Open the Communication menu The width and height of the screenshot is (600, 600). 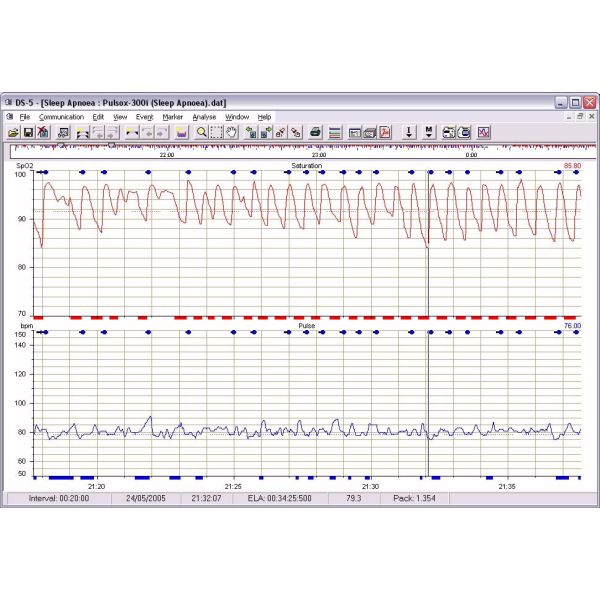point(61,117)
